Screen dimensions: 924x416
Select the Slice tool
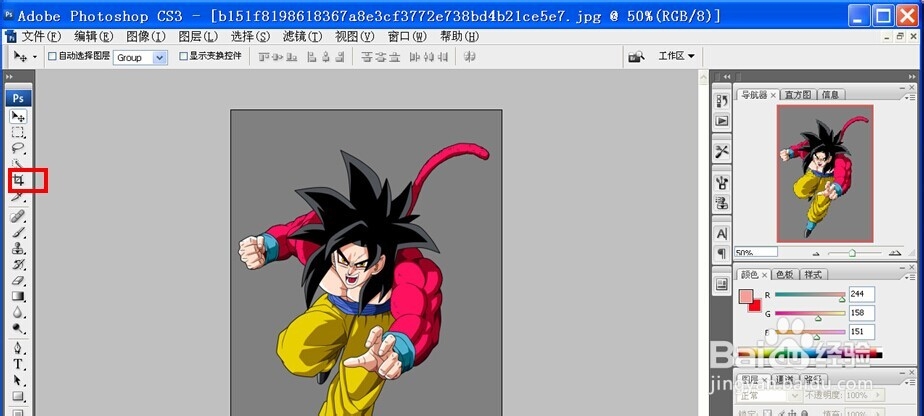[x=18, y=197]
